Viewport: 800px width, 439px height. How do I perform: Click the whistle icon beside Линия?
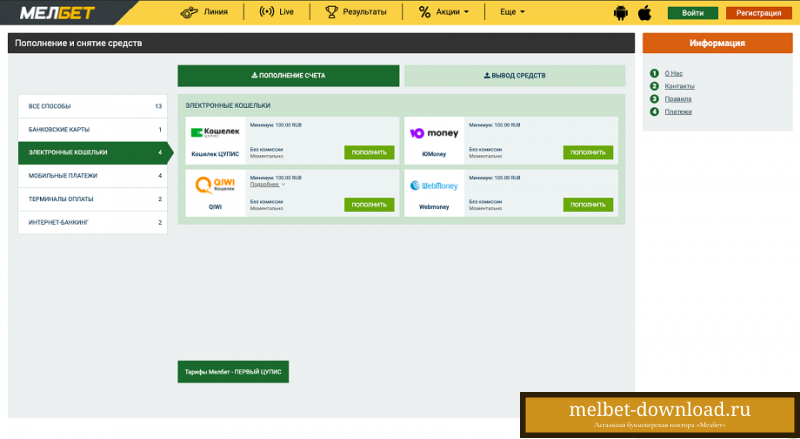(189, 12)
